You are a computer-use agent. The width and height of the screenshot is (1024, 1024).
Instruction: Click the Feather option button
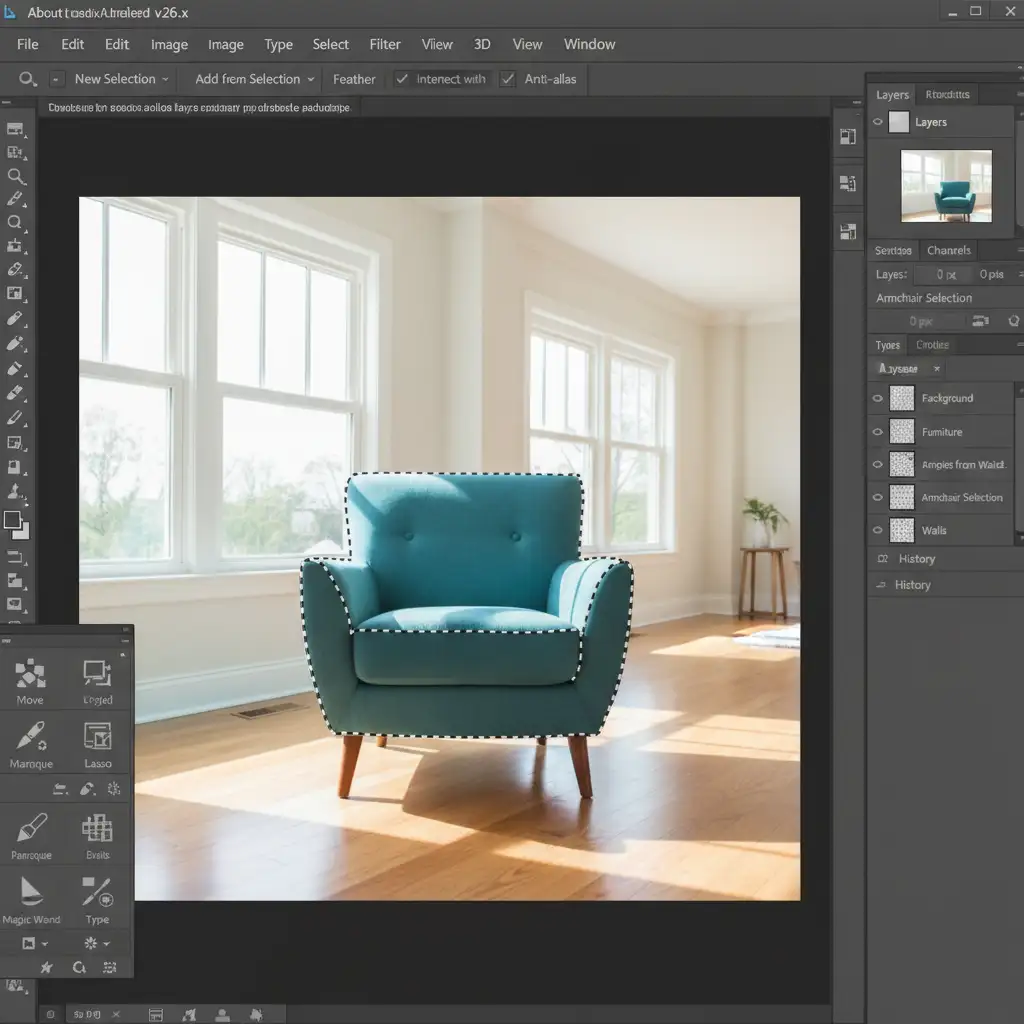(354, 79)
